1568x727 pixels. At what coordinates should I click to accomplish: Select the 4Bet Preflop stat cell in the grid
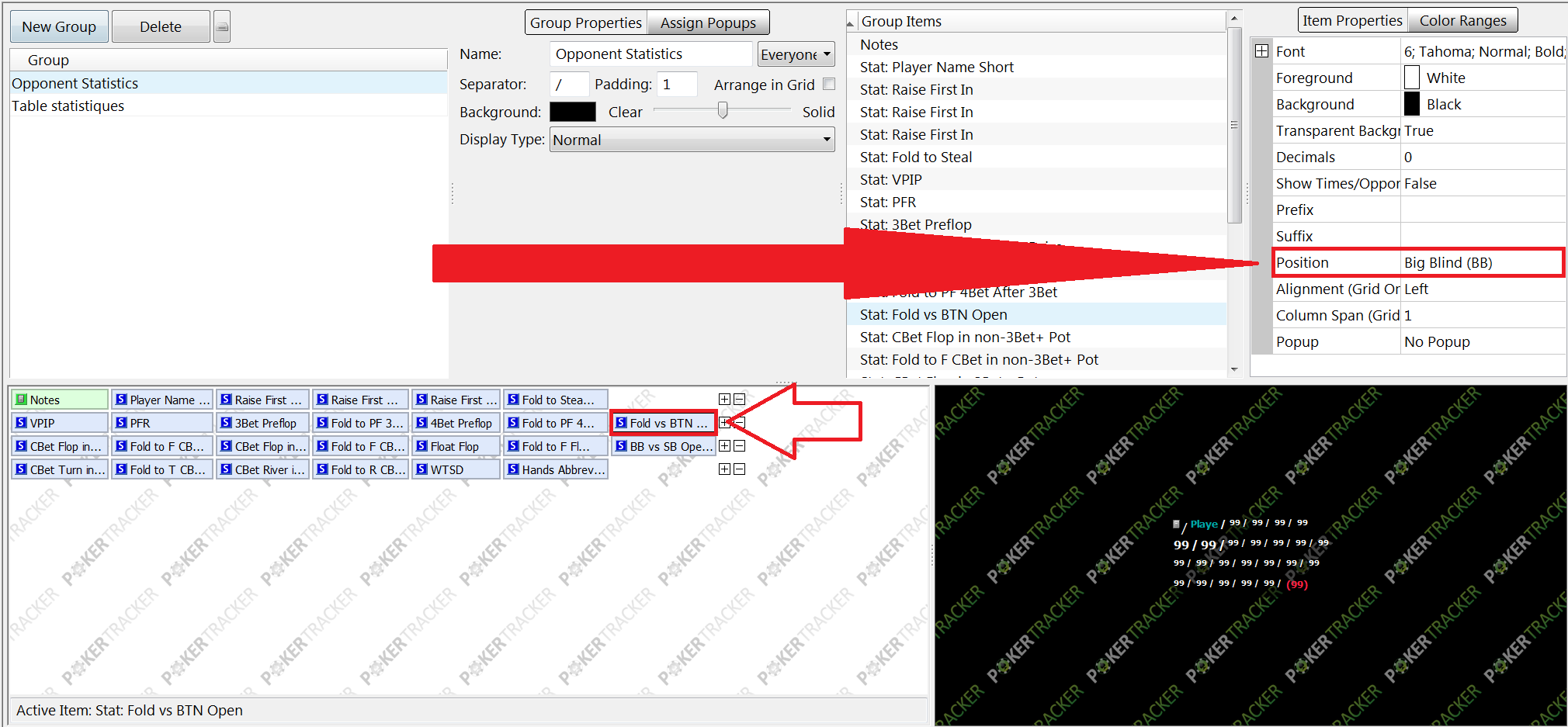coord(456,423)
